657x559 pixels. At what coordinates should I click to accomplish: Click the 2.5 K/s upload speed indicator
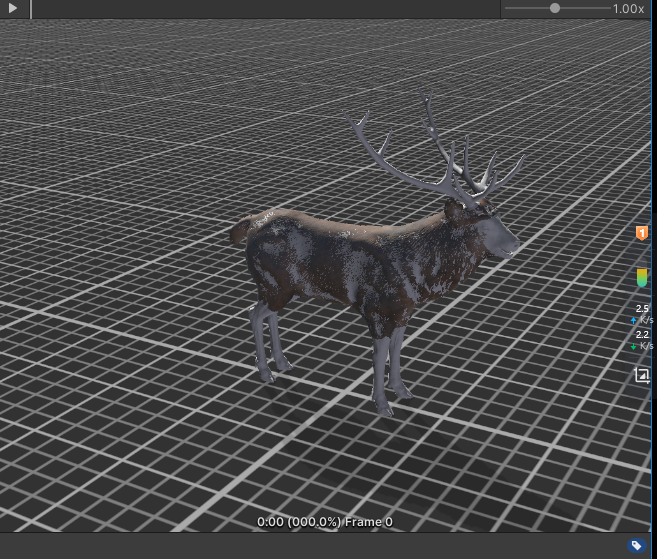pos(642,314)
